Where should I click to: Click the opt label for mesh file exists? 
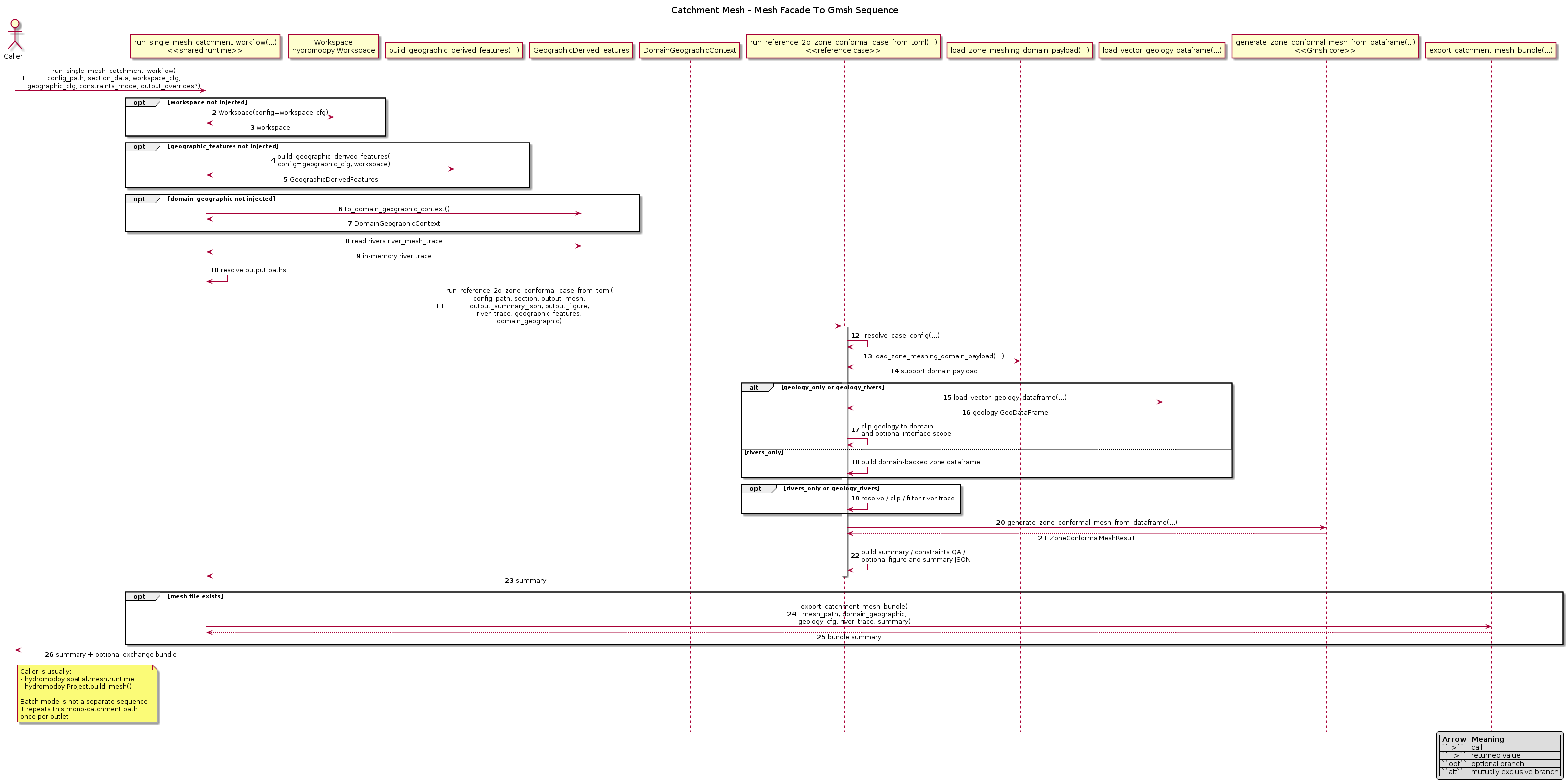click(x=140, y=597)
